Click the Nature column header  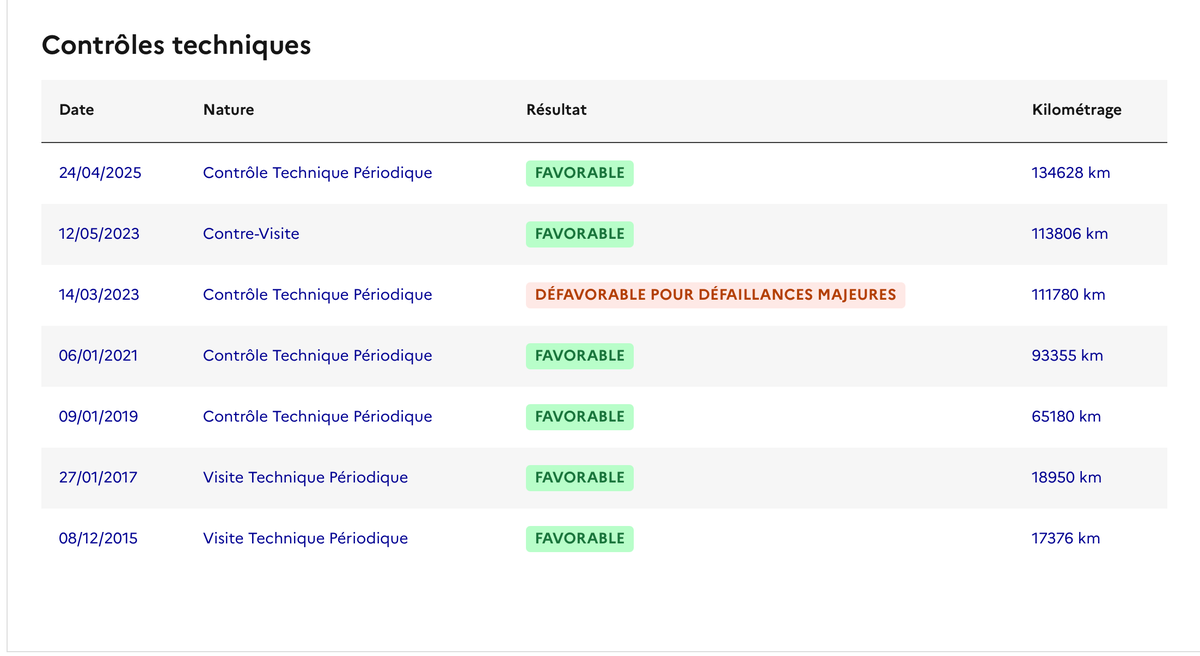[228, 110]
